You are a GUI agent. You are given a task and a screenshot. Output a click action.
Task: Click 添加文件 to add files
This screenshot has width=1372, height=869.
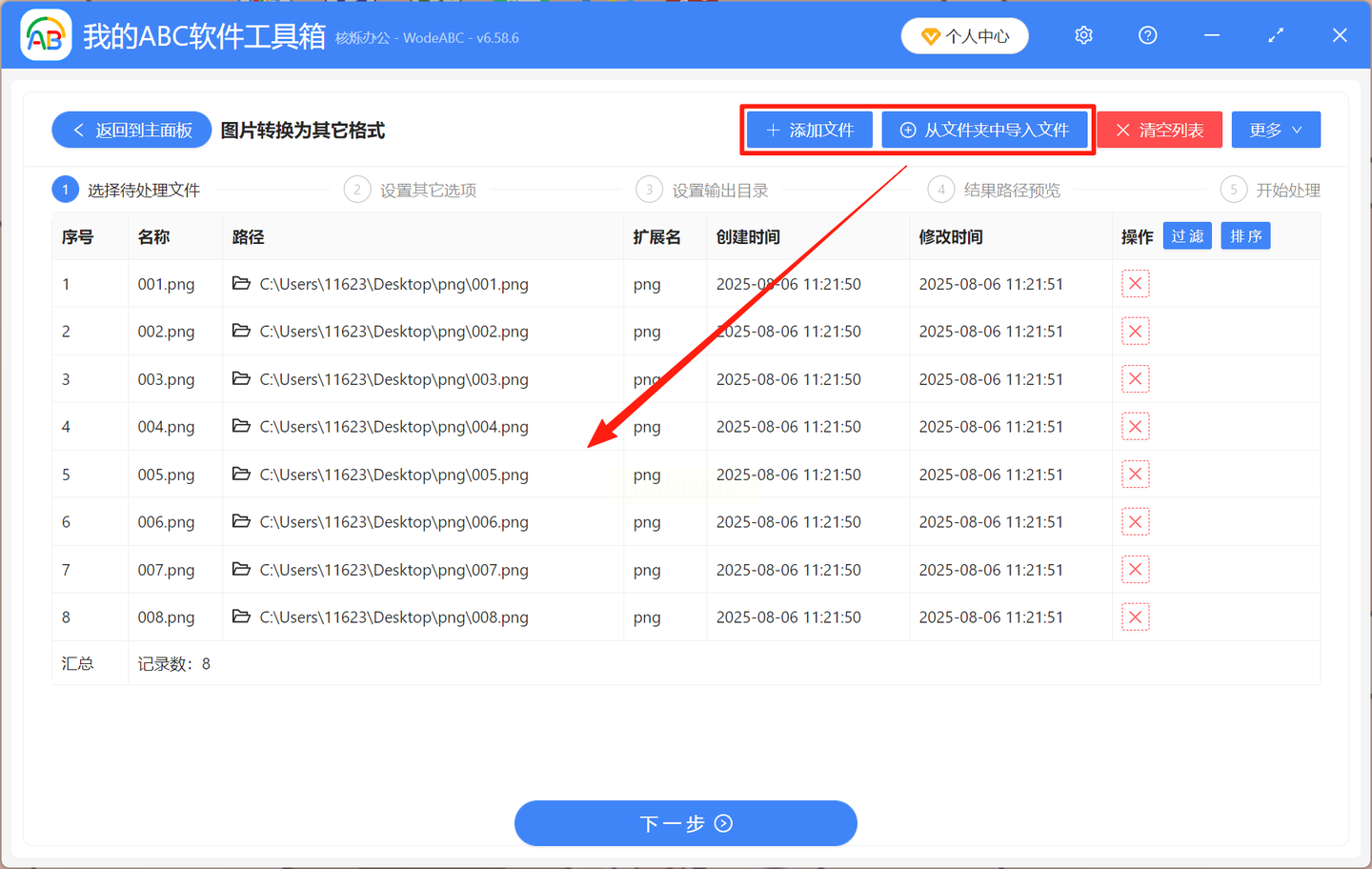click(x=810, y=130)
